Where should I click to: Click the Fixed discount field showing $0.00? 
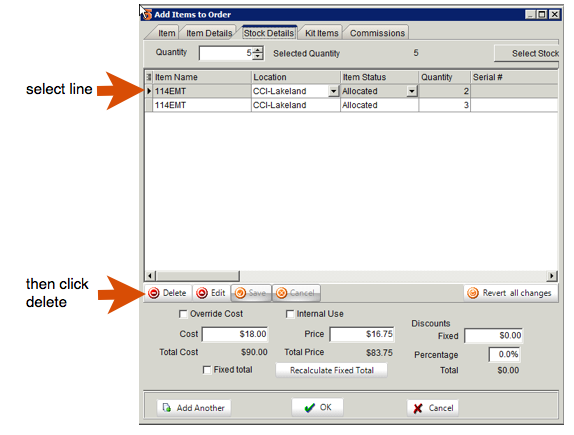[x=493, y=335]
